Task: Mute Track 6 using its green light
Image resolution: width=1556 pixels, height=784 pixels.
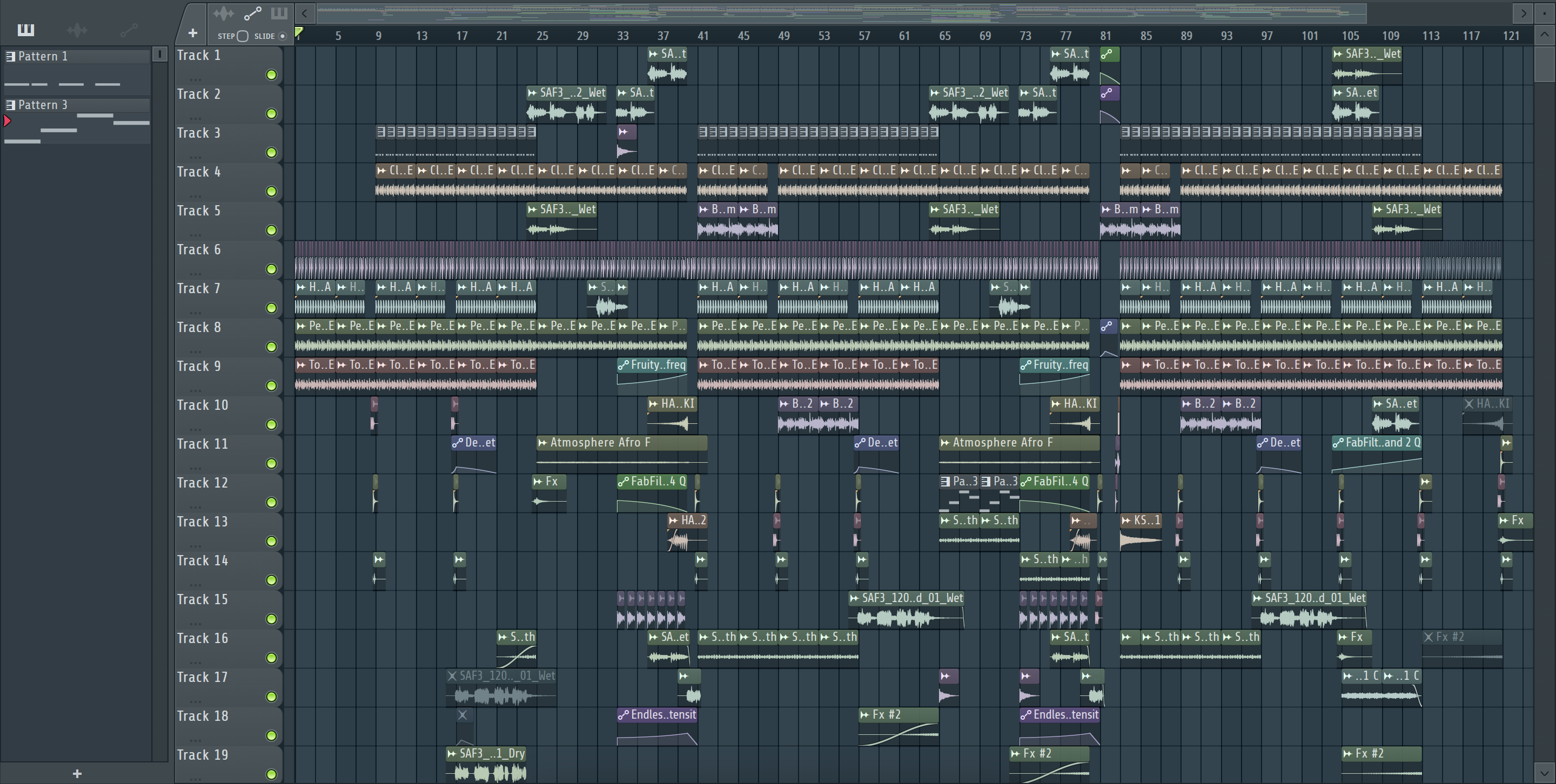Action: pyautogui.click(x=271, y=269)
